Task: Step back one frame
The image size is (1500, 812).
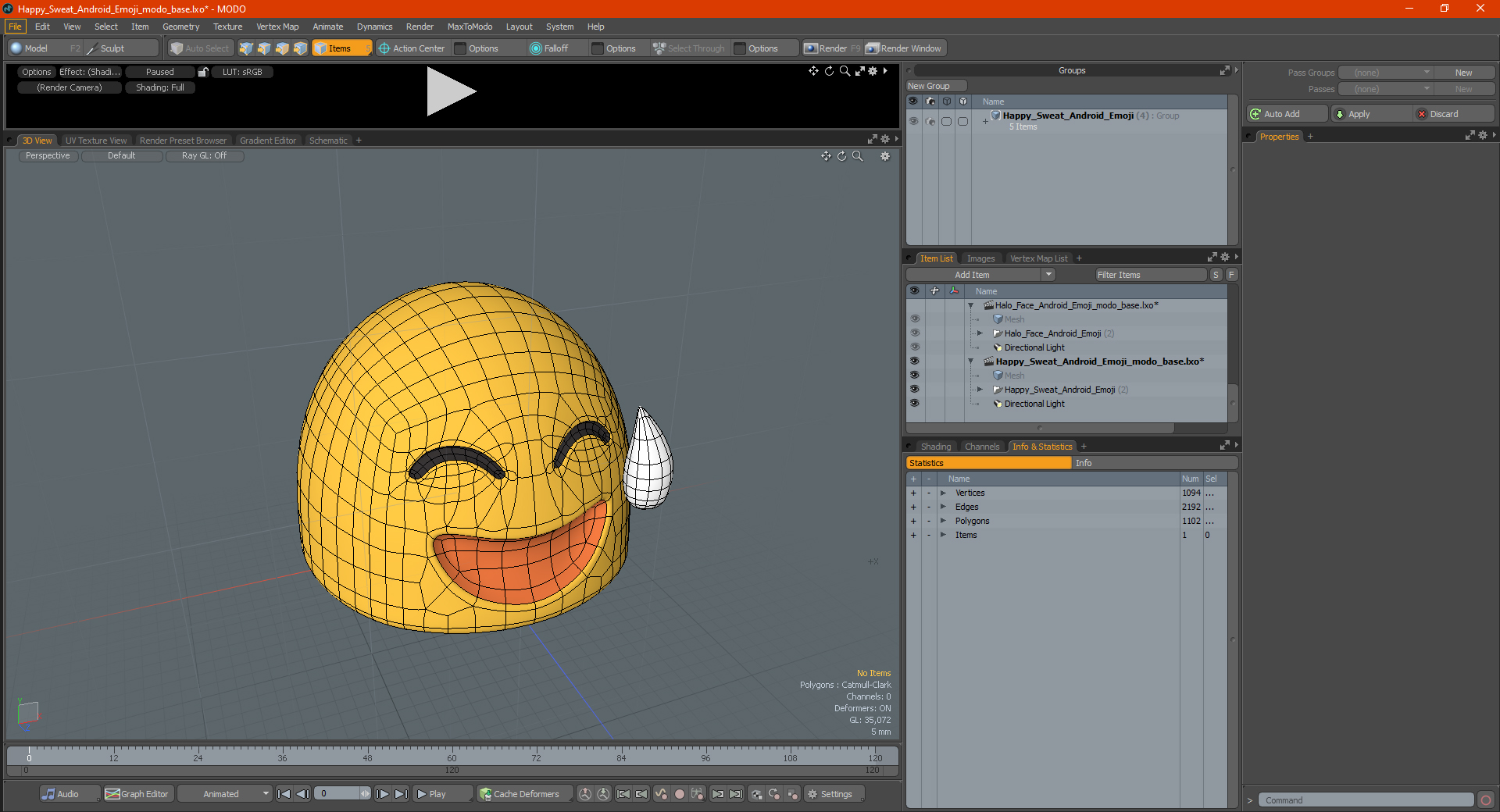Action: (303, 794)
